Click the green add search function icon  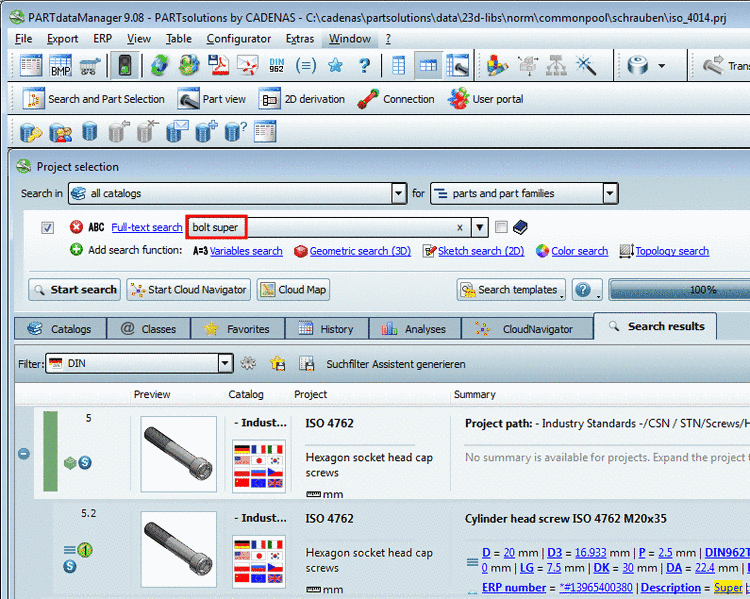pos(76,250)
